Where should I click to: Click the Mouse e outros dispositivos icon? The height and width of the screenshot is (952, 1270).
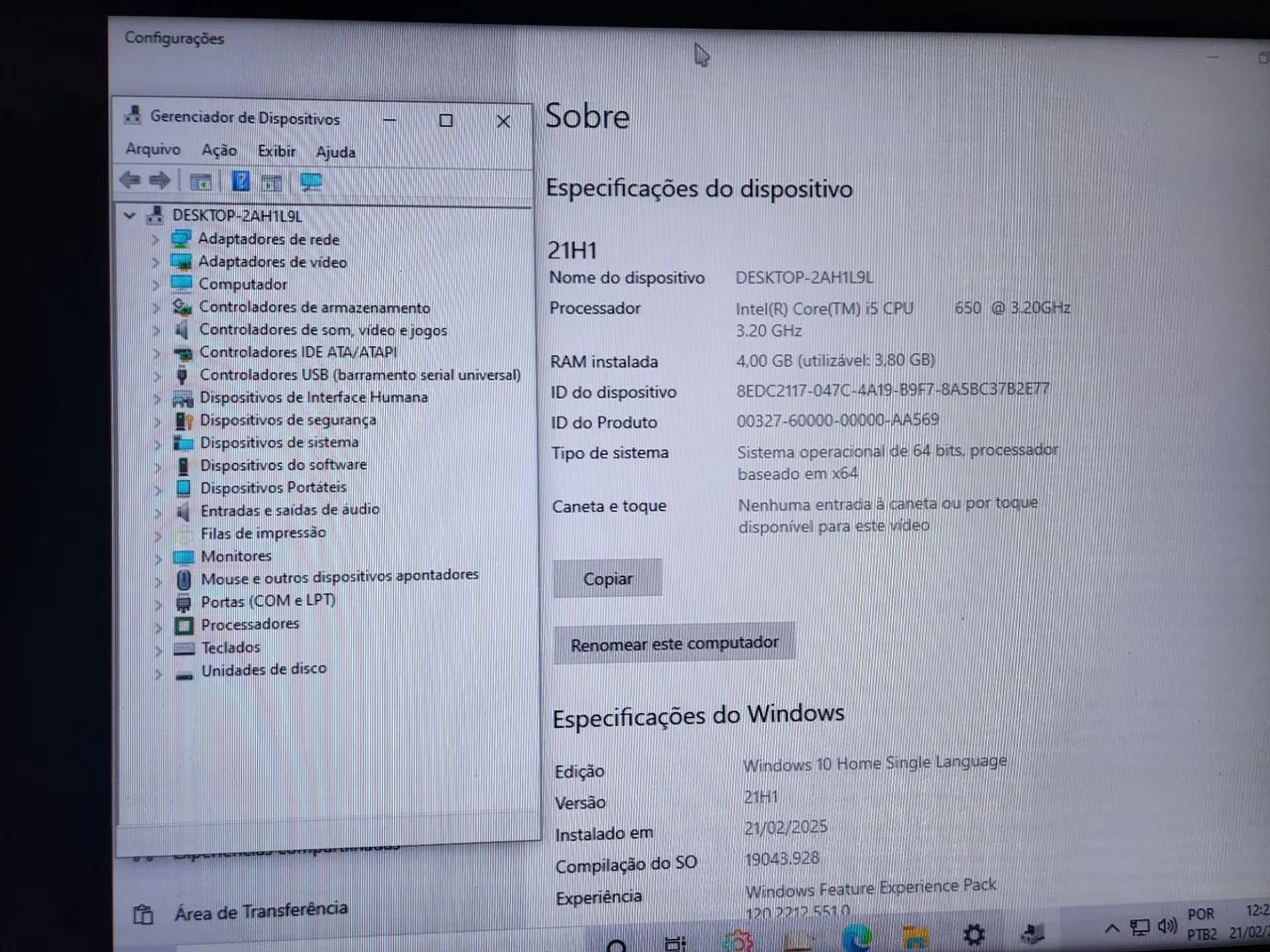tap(184, 578)
